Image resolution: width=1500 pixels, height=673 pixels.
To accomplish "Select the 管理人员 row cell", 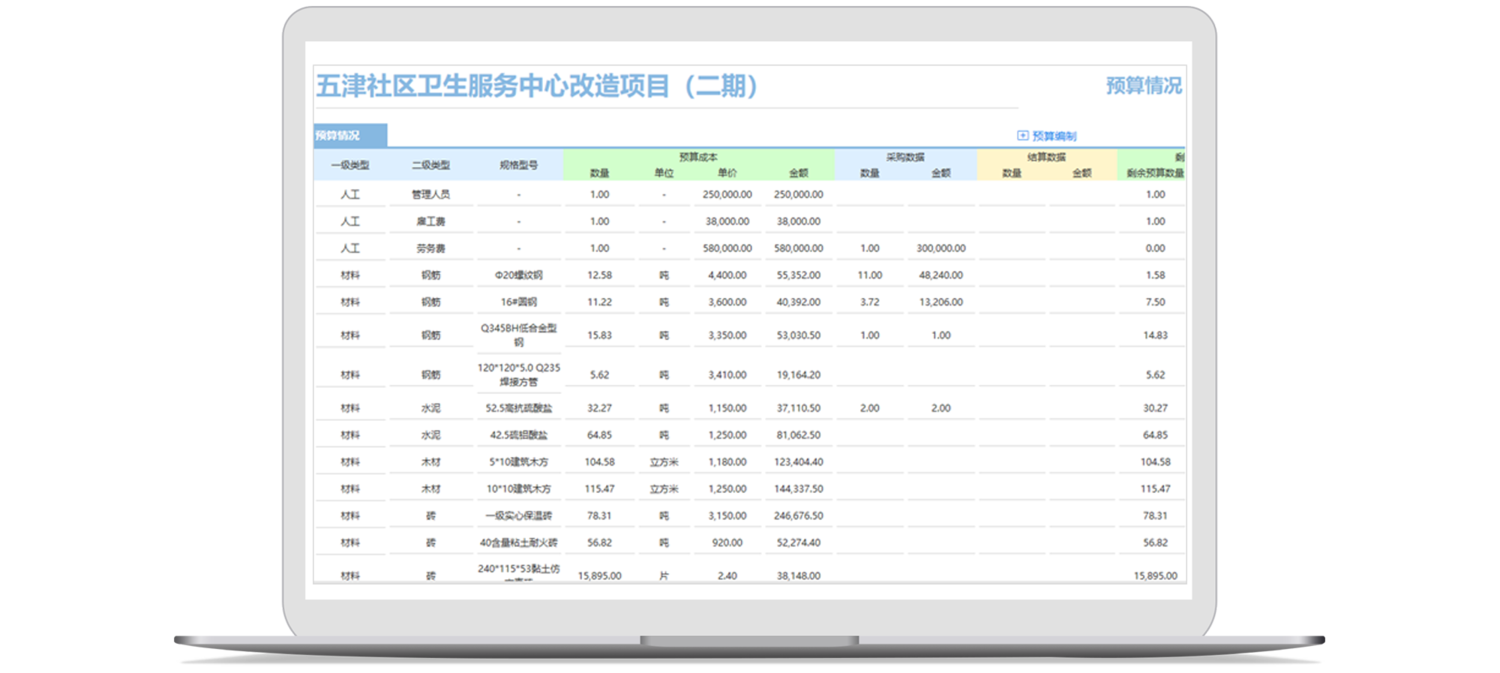I will 431,195.
